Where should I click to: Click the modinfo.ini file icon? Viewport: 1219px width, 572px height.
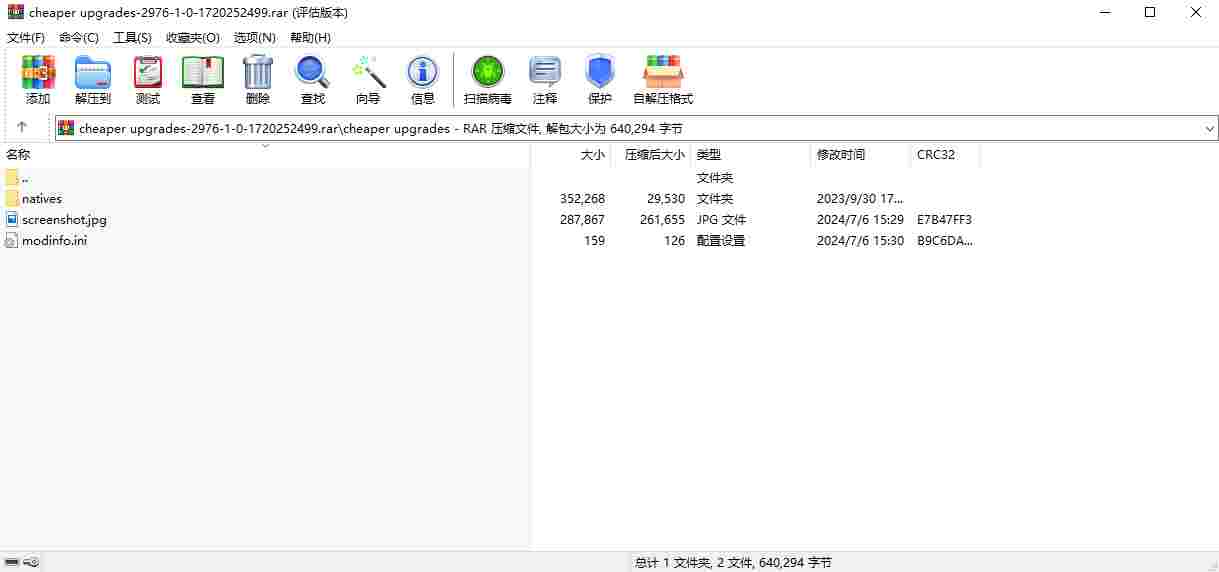(x=12, y=240)
